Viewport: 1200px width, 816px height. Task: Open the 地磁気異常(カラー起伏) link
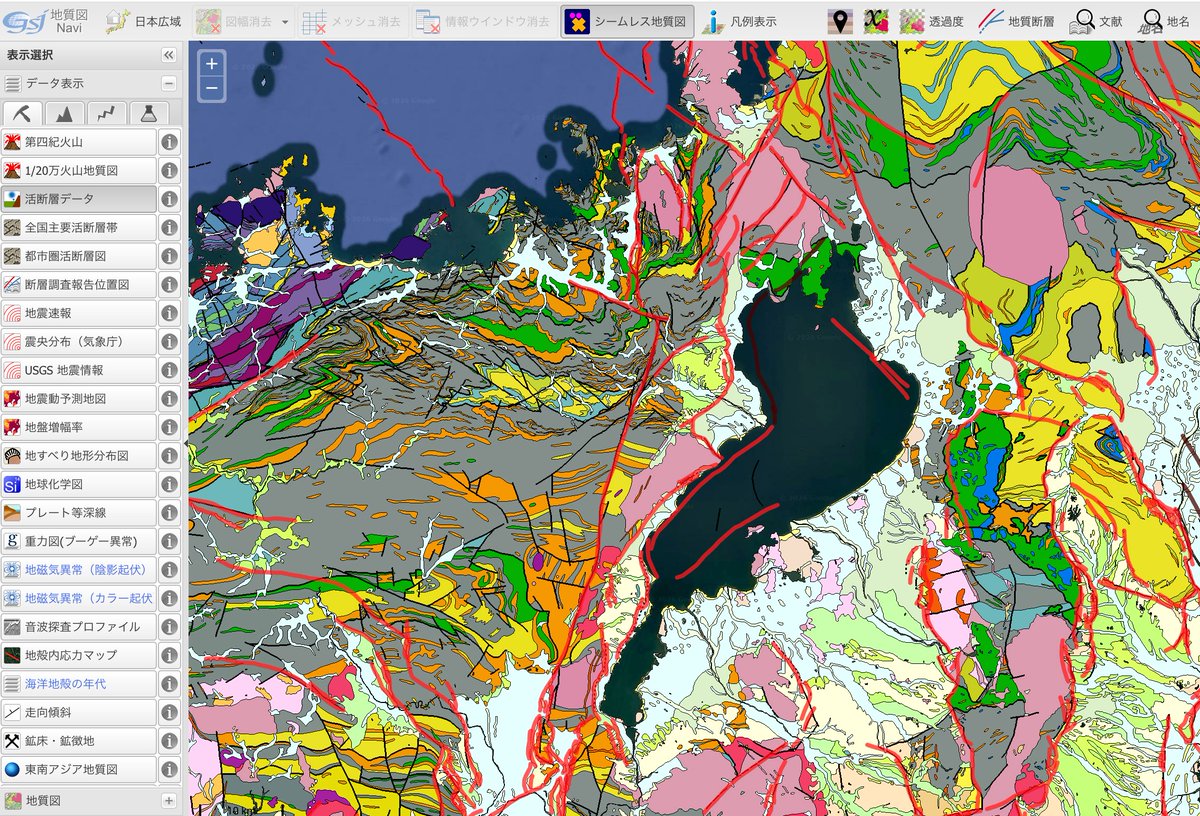point(79,598)
